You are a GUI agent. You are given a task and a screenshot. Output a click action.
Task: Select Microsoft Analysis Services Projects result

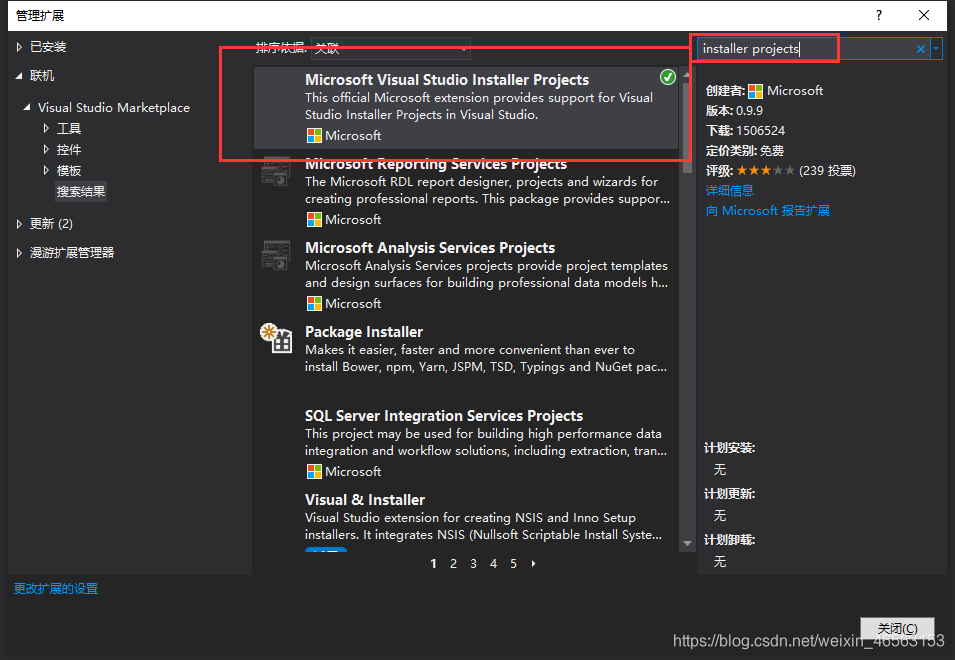(x=466, y=276)
